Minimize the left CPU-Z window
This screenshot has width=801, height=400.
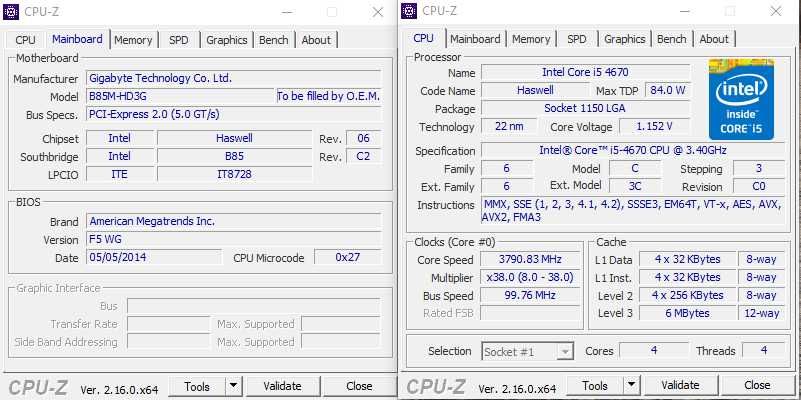tap(287, 12)
